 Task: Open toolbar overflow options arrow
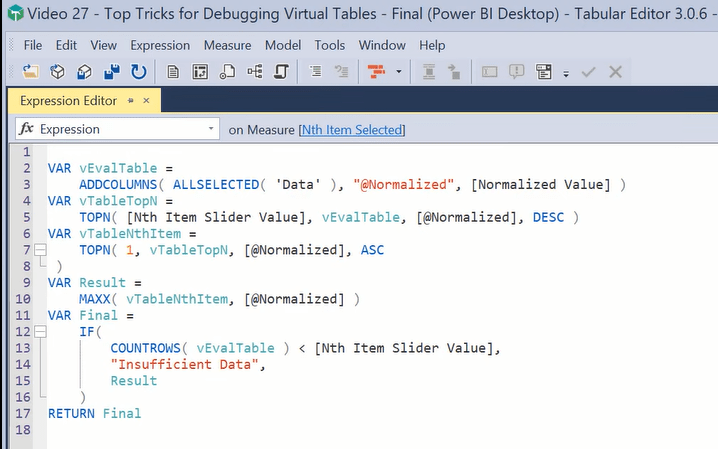click(x=566, y=73)
